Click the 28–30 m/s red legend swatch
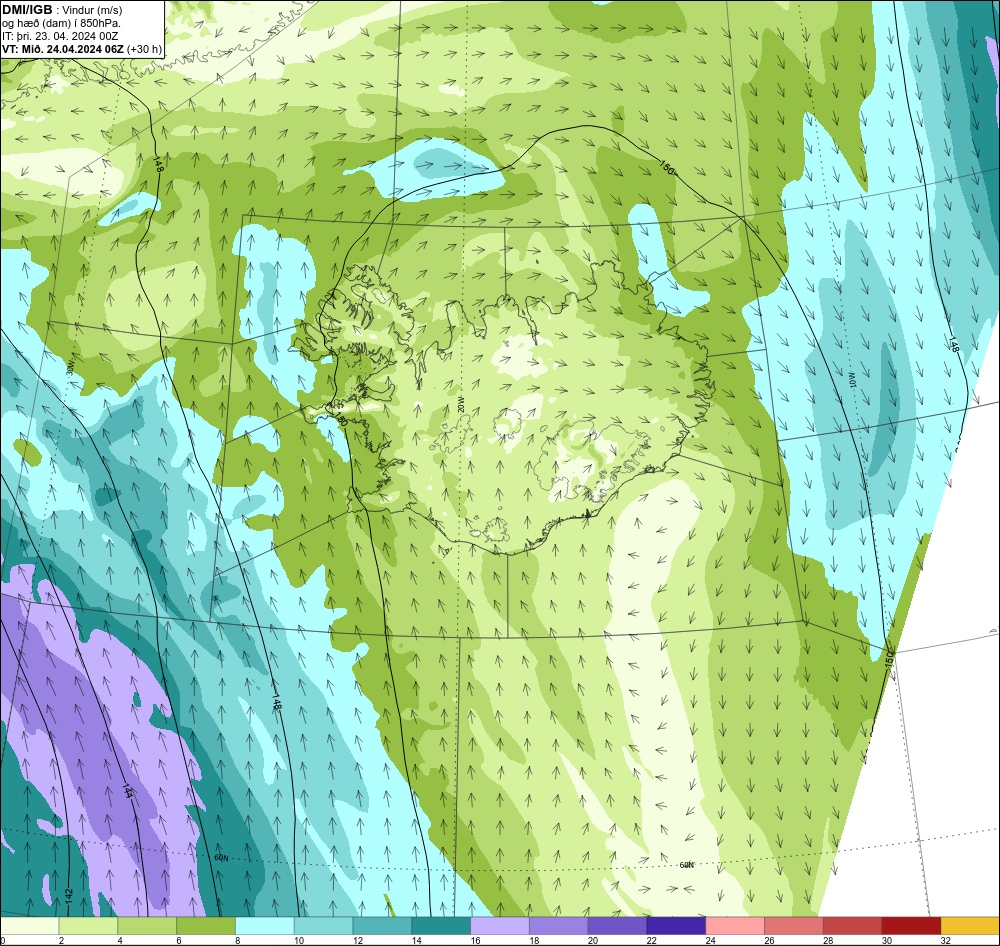 853,926
